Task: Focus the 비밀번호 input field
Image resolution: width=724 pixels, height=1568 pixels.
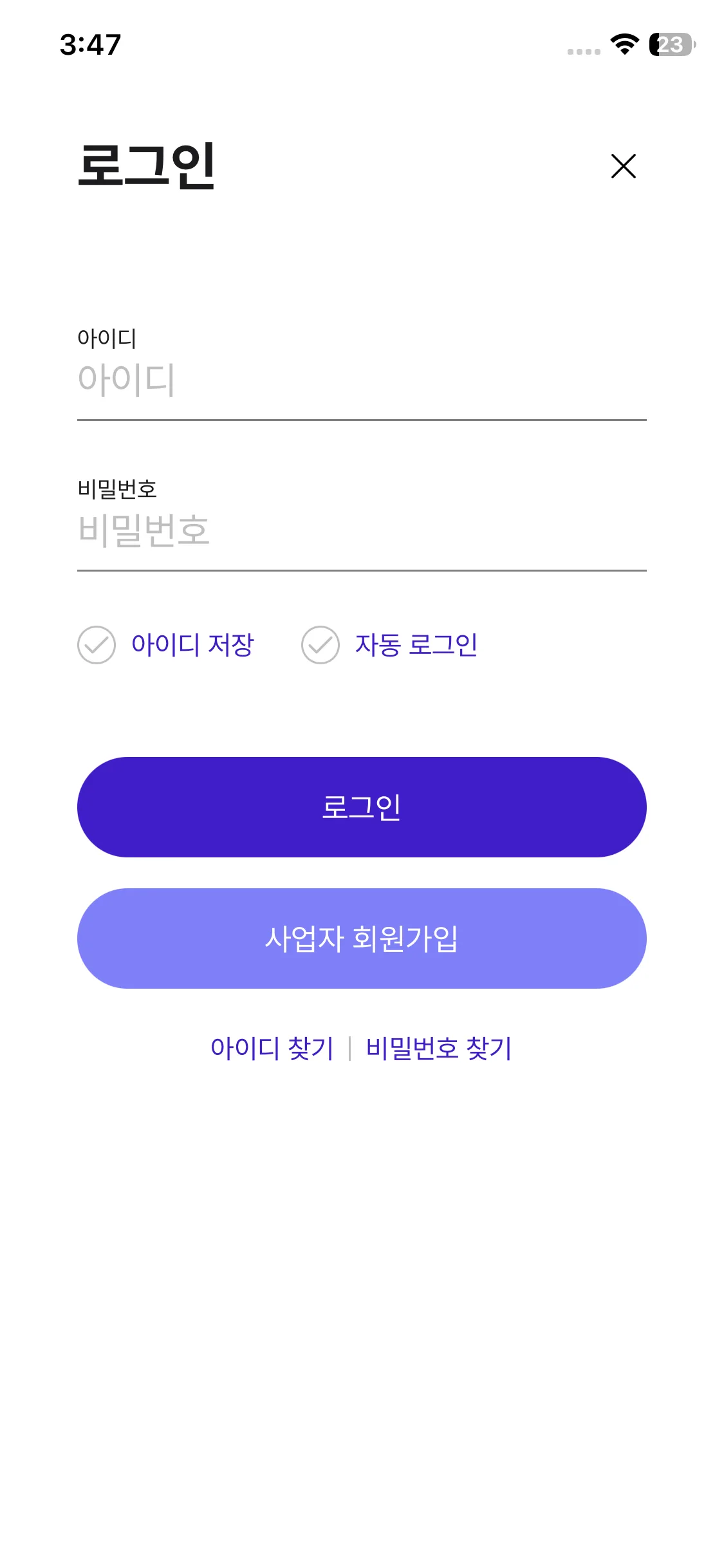Action: [x=360, y=530]
